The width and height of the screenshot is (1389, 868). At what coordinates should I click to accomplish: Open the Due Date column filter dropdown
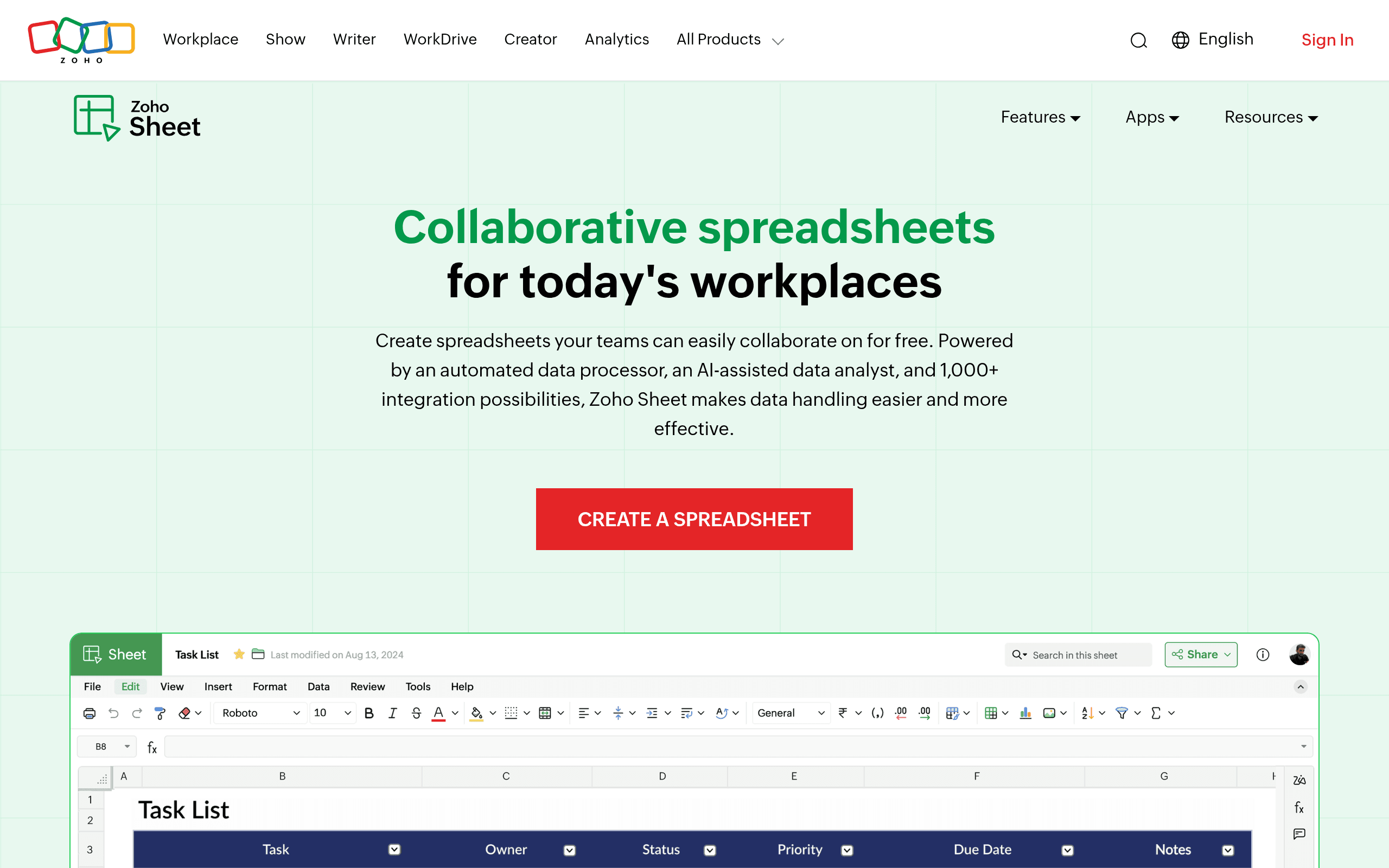coord(1068,850)
